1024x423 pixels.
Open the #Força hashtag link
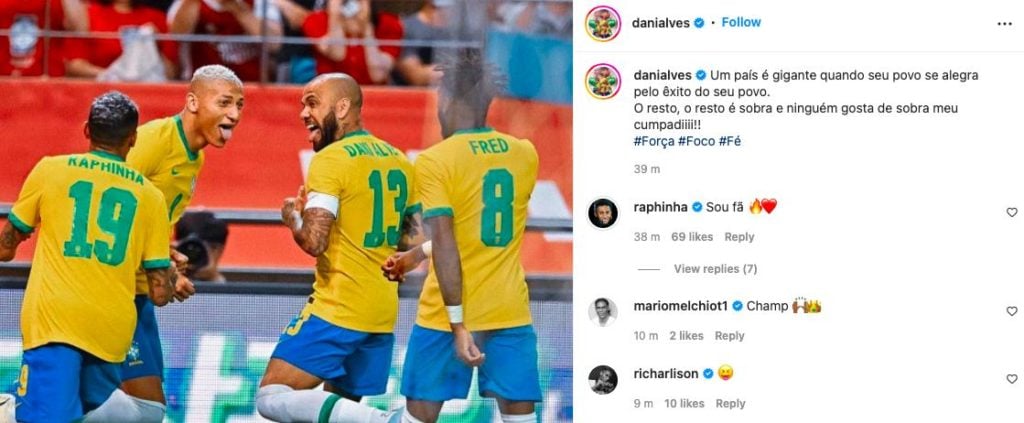tap(653, 141)
